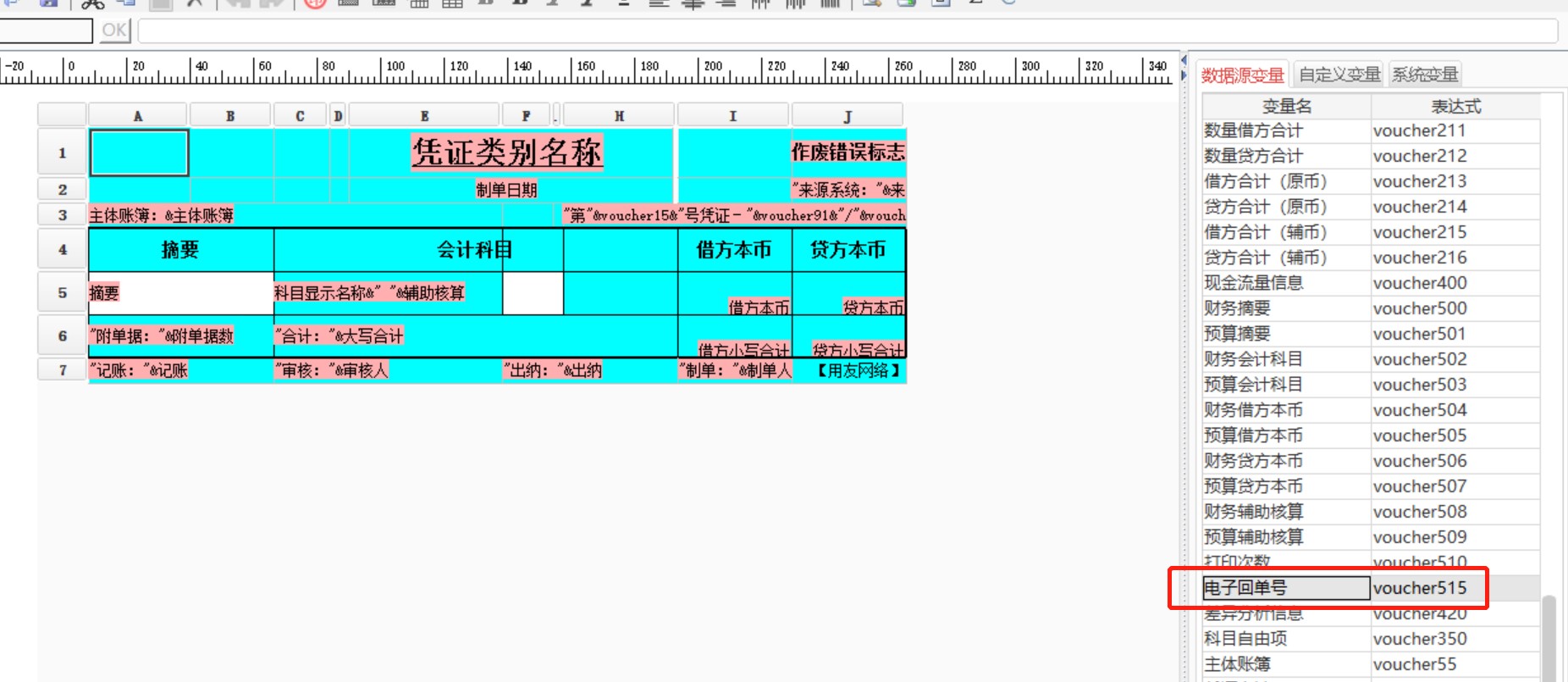This screenshot has width=1568, height=682.
Task: Select the 财务辅助核算 variable row
Action: pyautogui.click(x=1371, y=512)
